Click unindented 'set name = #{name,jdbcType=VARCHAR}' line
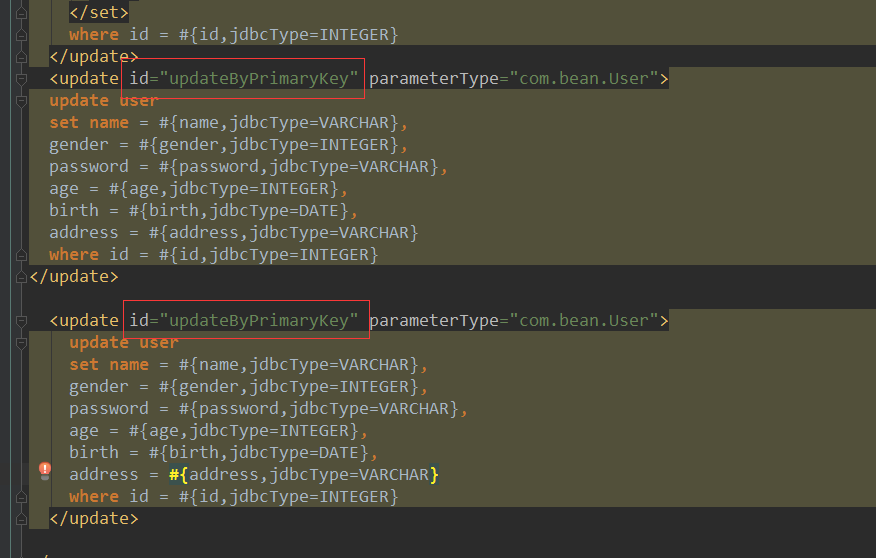Viewport: 876px width, 558px height. pyautogui.click(x=228, y=123)
